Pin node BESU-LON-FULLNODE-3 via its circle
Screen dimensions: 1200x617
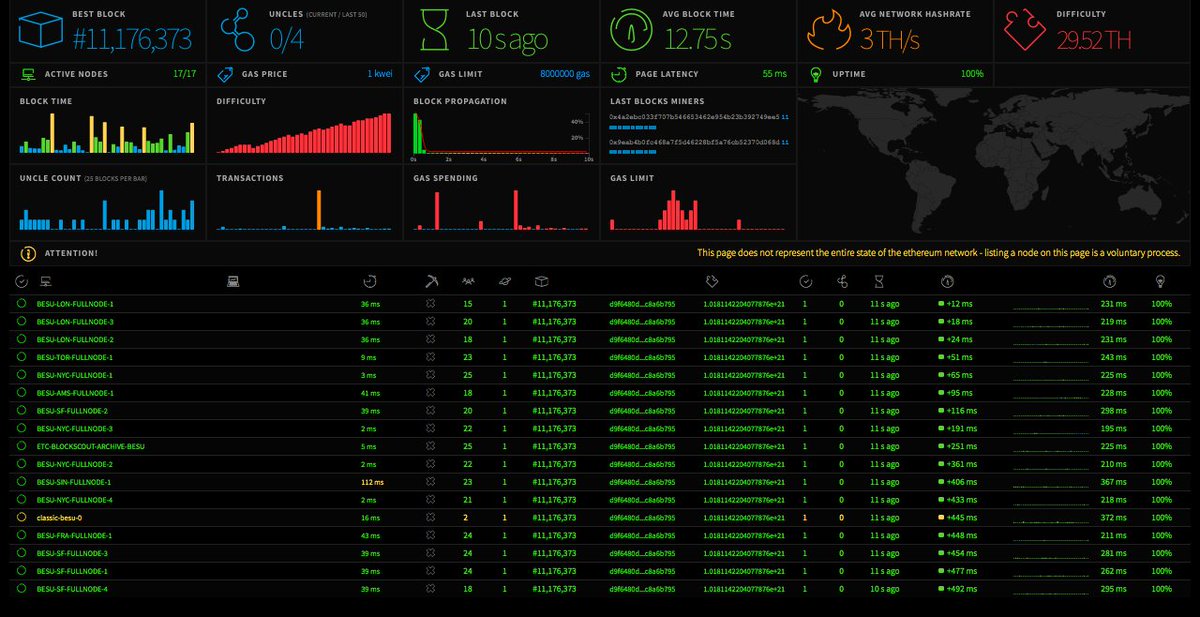tap(21, 322)
